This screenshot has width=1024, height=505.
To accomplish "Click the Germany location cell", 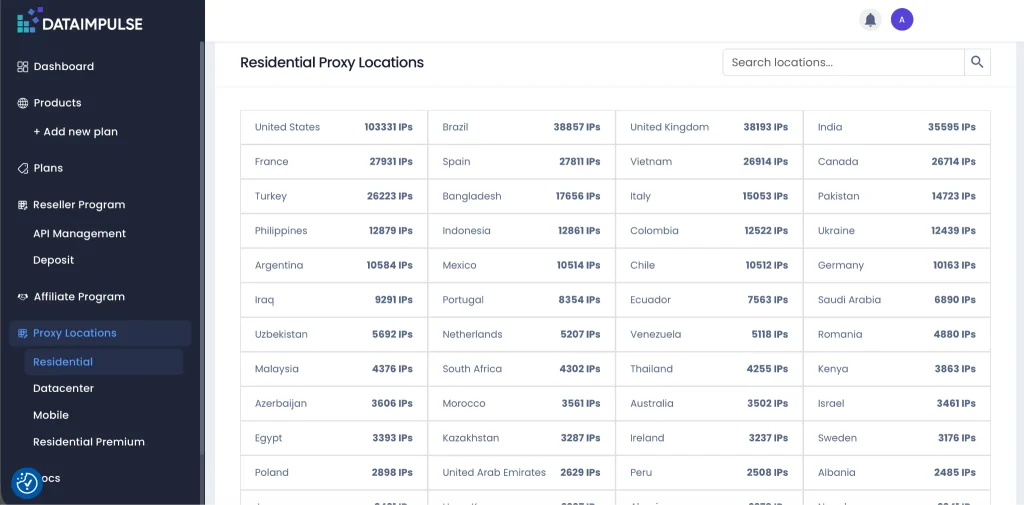I will 896,266.
